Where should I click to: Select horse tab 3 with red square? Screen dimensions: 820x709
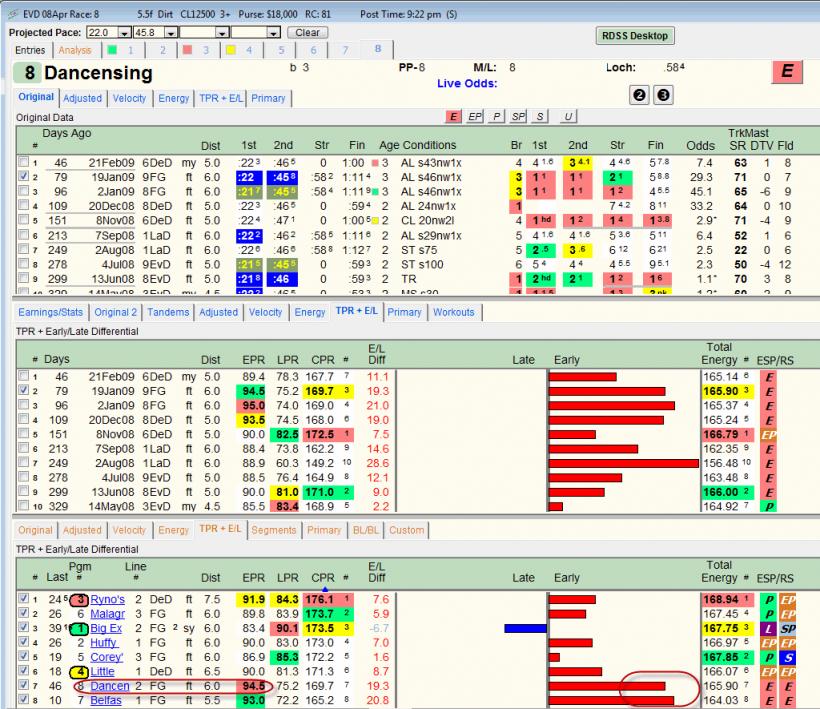197,50
